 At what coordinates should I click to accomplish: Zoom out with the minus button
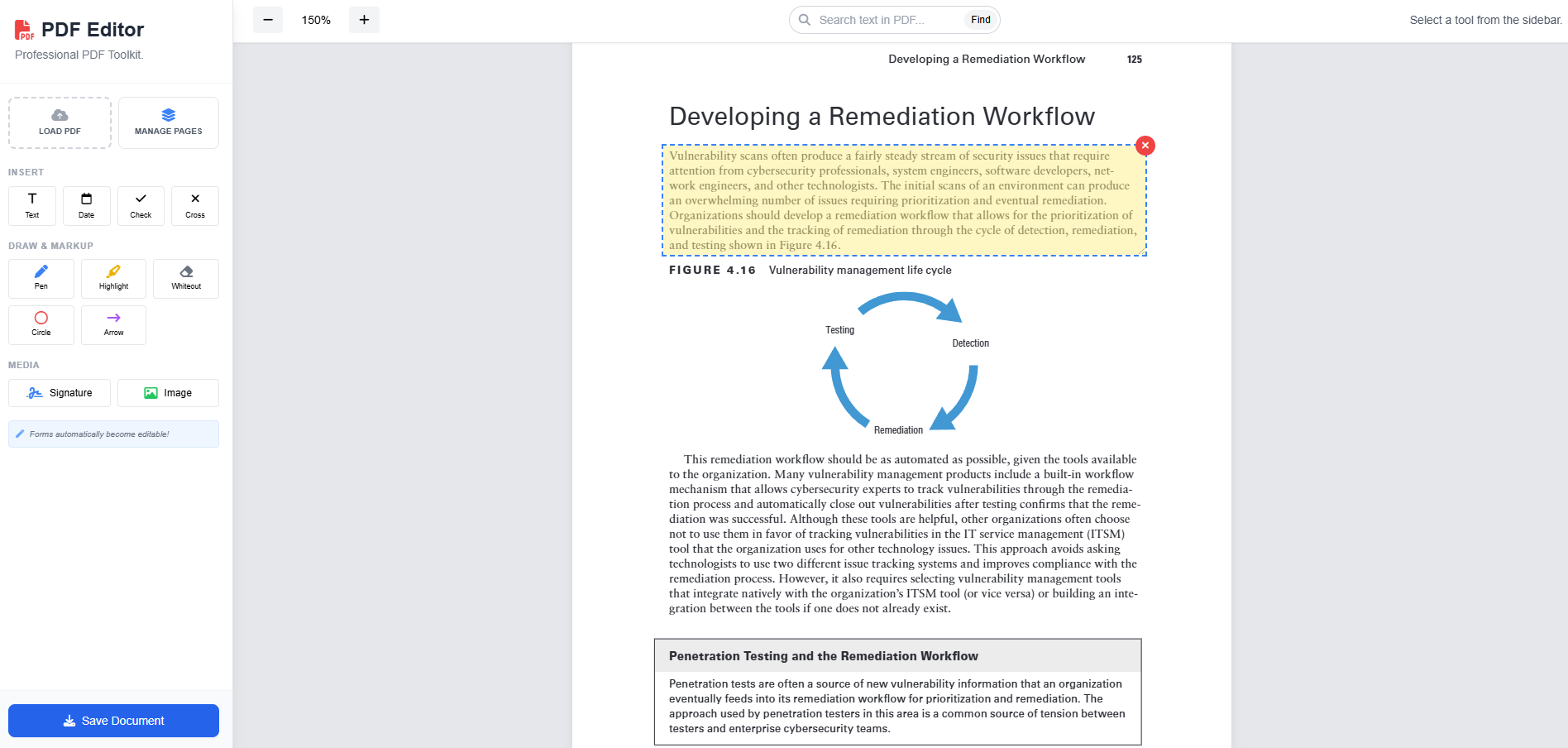pos(268,20)
